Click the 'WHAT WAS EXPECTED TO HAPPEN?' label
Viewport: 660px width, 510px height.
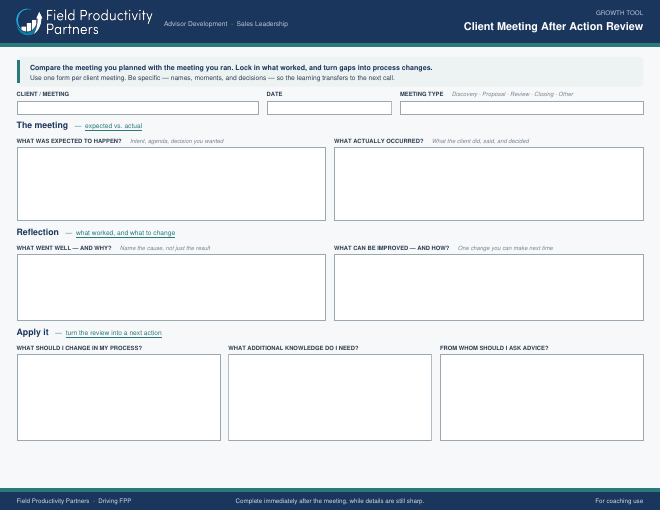pyautogui.click(x=69, y=141)
